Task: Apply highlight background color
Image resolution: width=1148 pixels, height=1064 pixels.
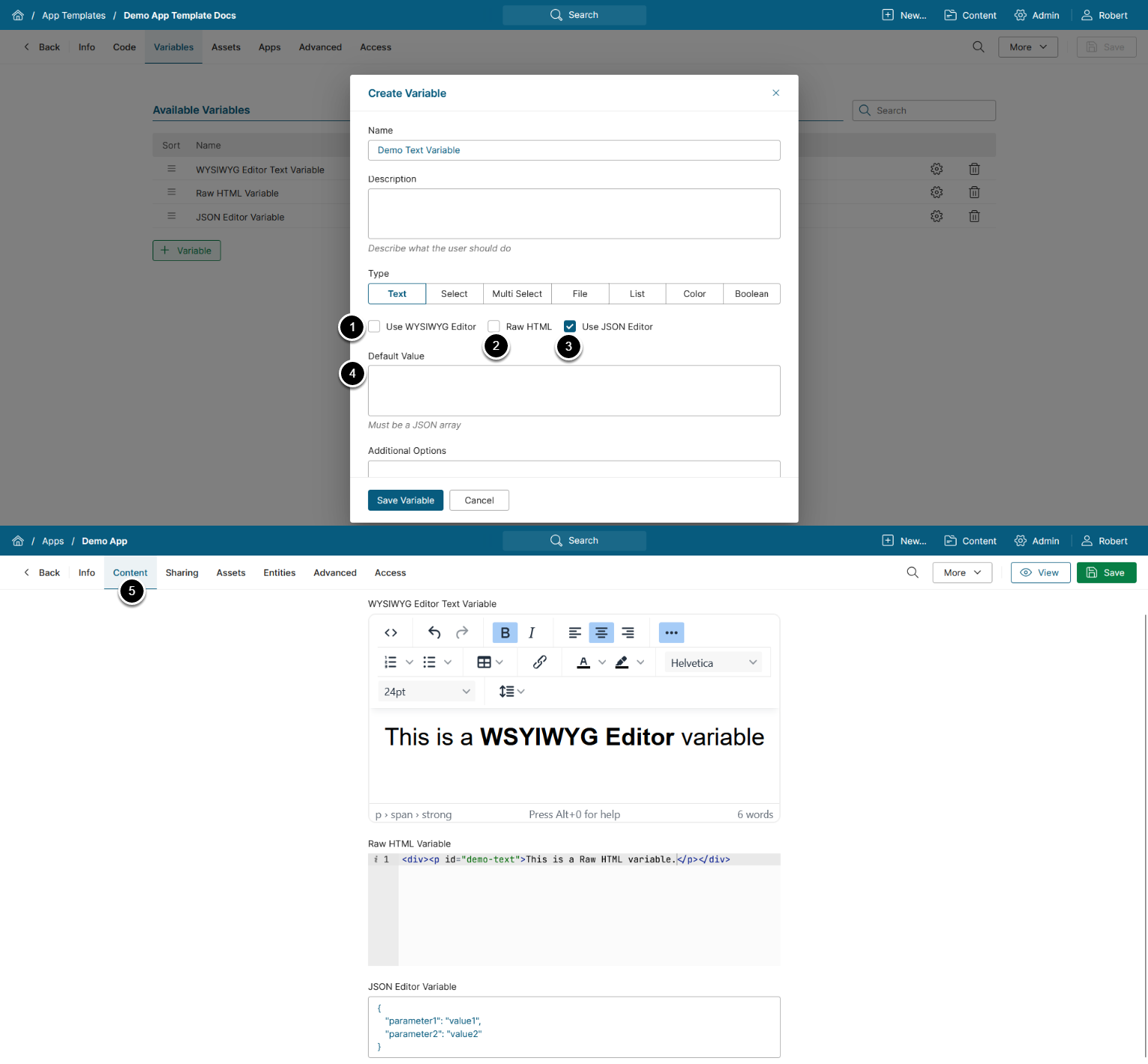Action: tap(622, 662)
